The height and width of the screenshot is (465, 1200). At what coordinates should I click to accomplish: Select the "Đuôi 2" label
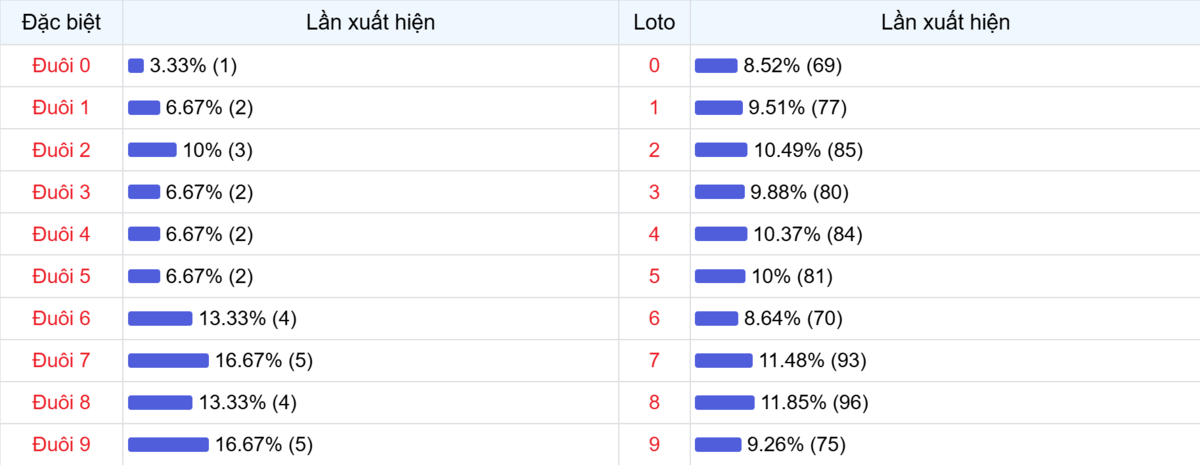(x=61, y=151)
